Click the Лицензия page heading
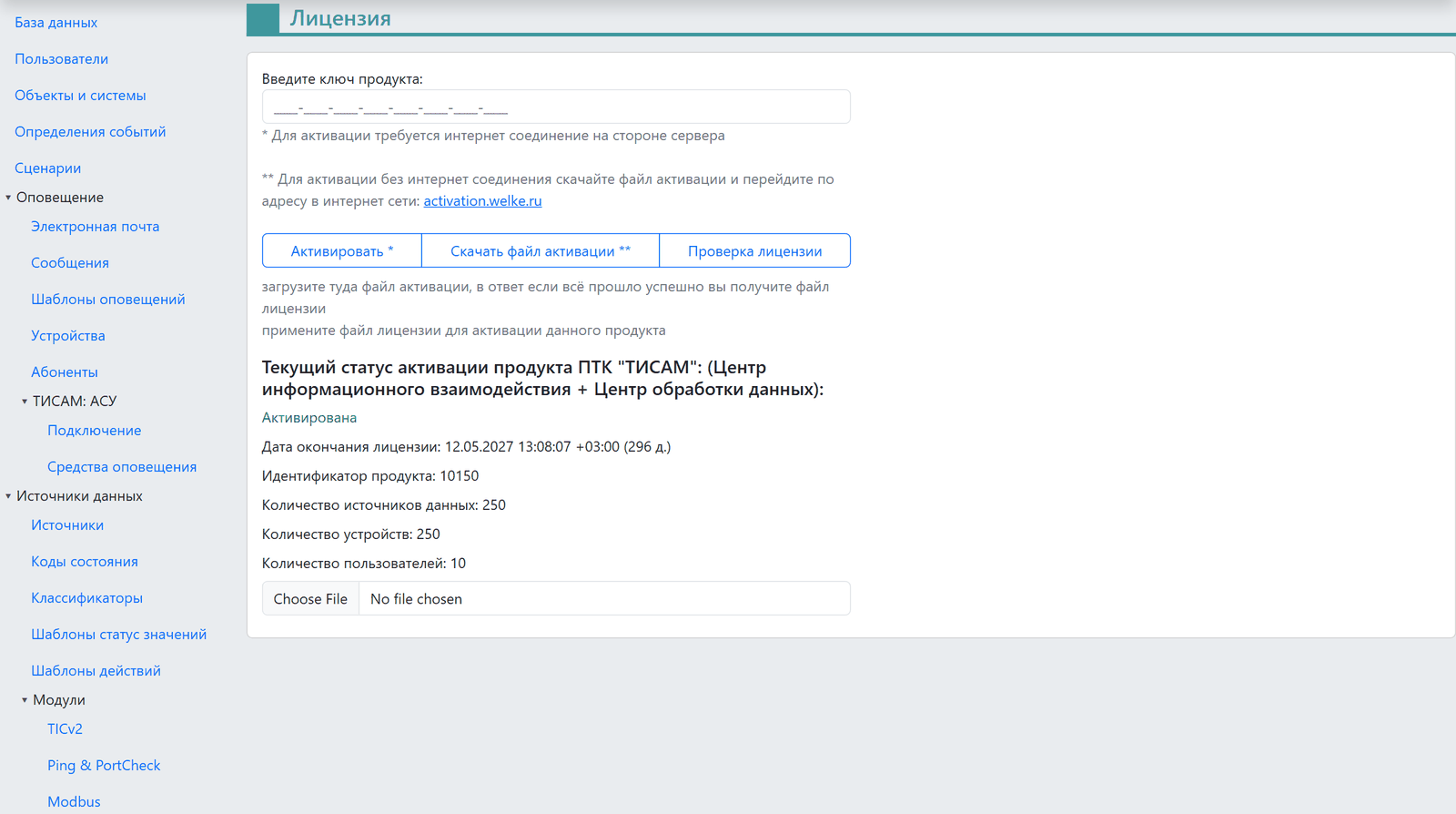The width and height of the screenshot is (1456, 814). pyautogui.click(x=340, y=18)
